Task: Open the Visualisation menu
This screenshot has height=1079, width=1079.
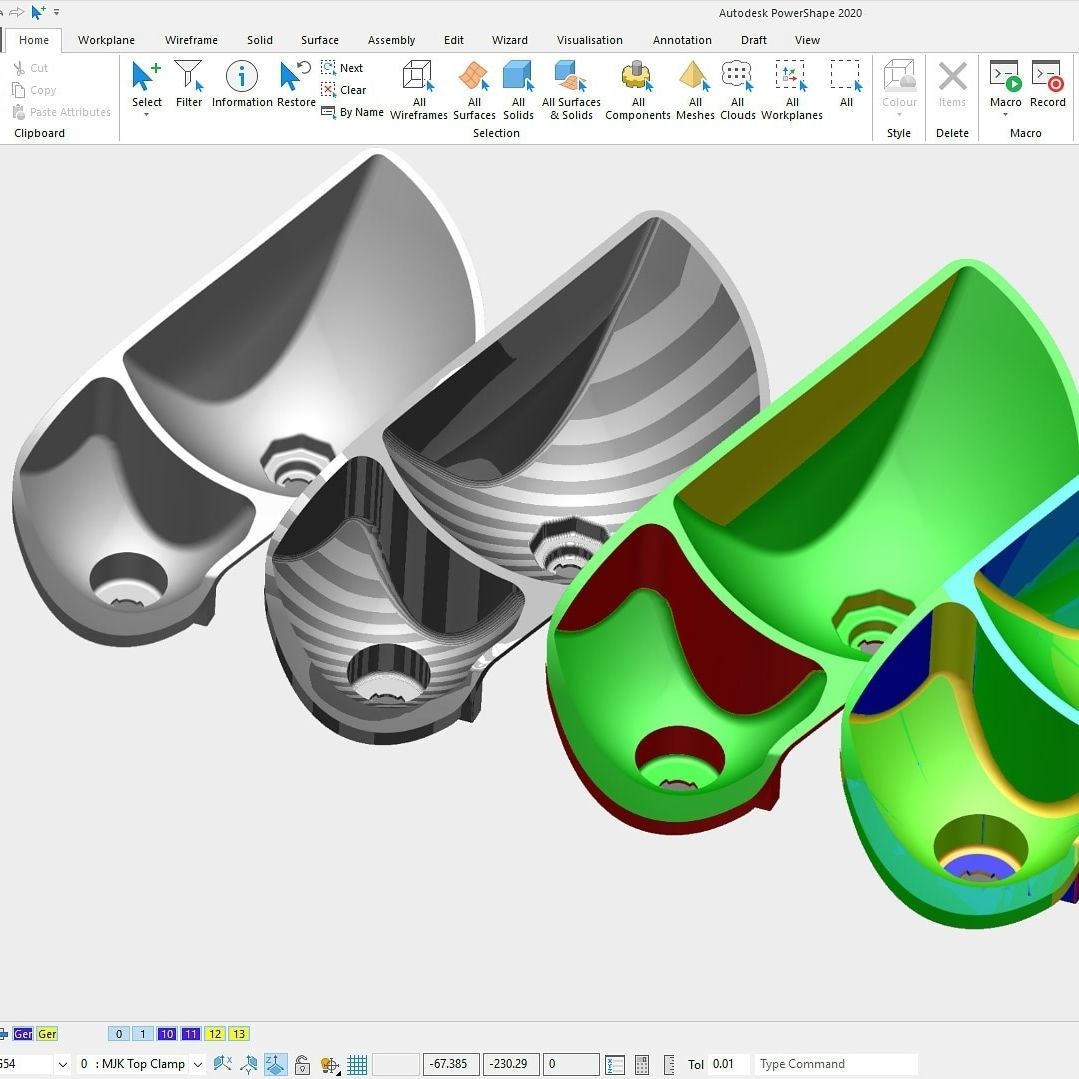Action: coord(589,40)
